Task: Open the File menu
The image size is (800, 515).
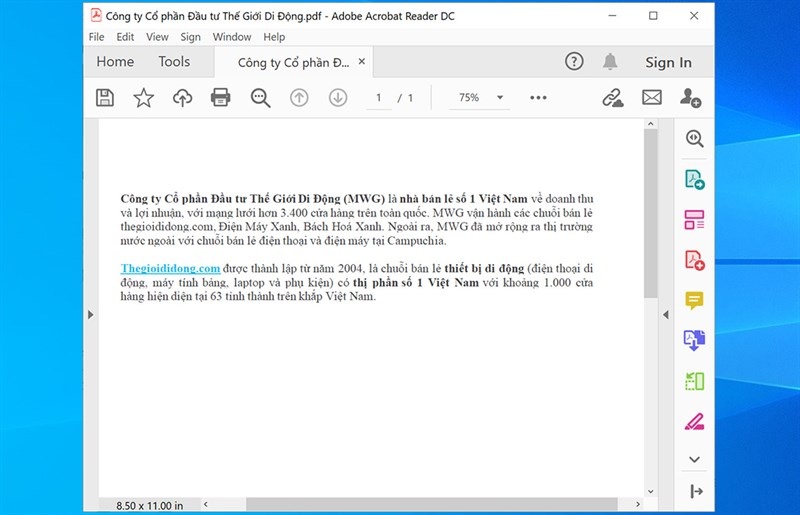Action: [x=96, y=37]
